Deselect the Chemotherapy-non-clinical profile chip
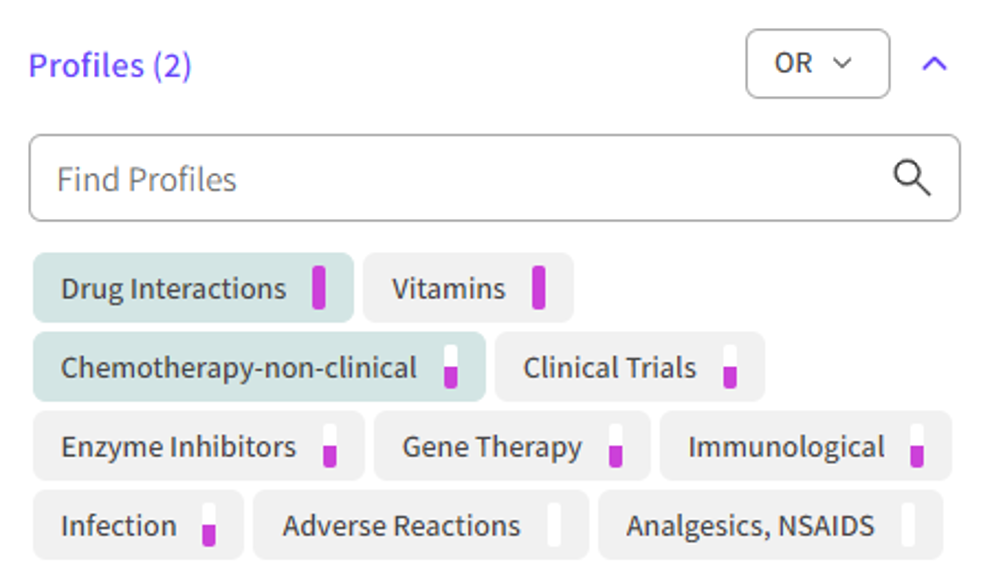This screenshot has height=584, width=994. tap(238, 368)
